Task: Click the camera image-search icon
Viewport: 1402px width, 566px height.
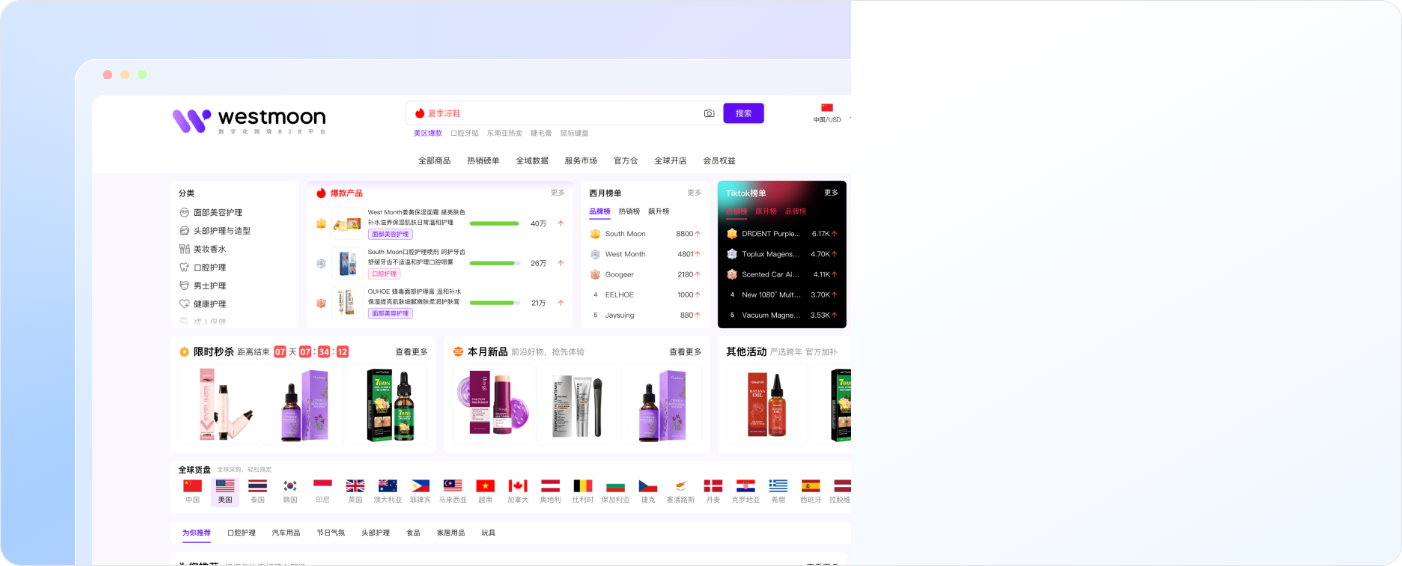Action: click(x=709, y=113)
